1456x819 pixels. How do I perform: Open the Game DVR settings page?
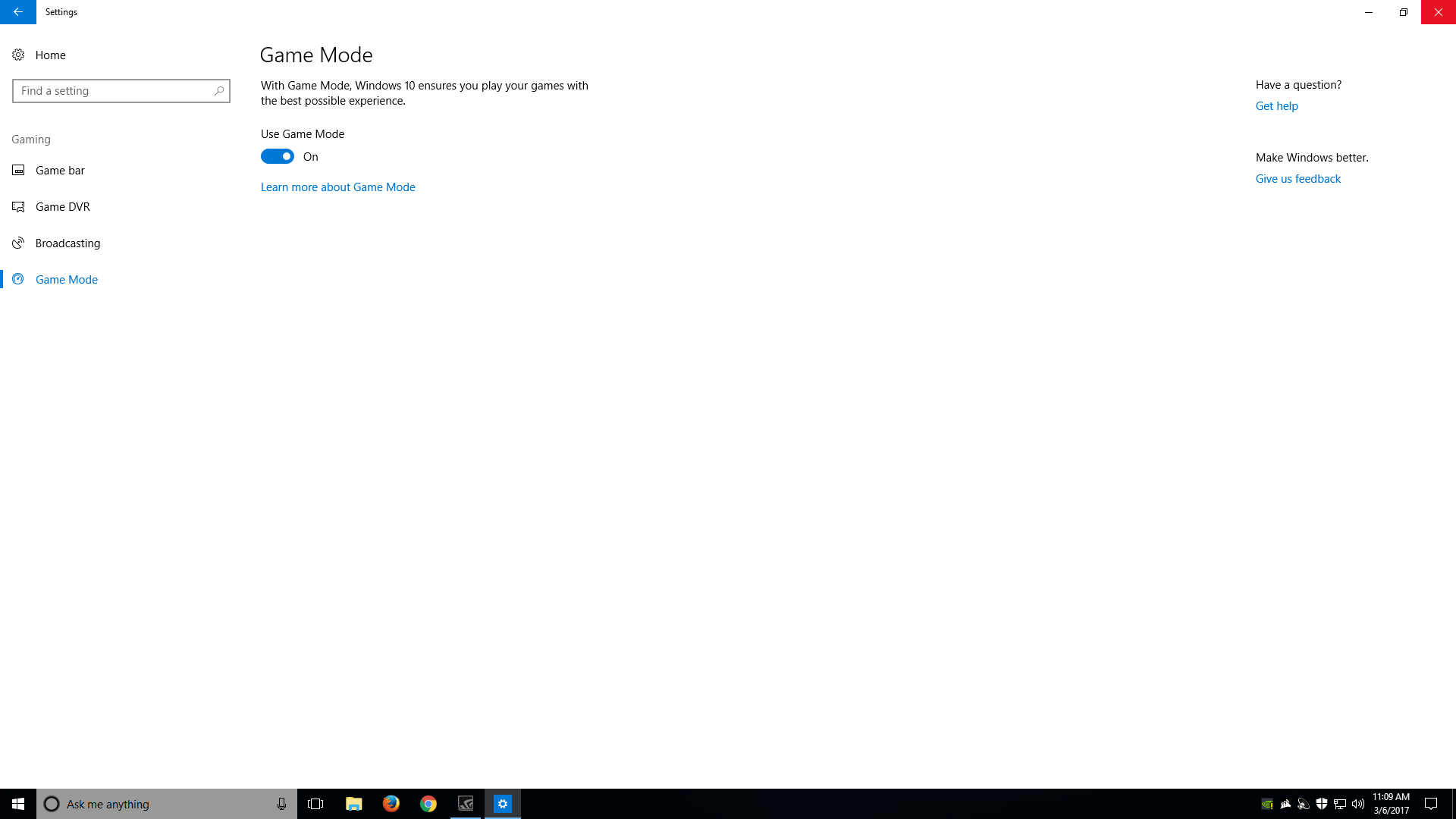(x=63, y=206)
